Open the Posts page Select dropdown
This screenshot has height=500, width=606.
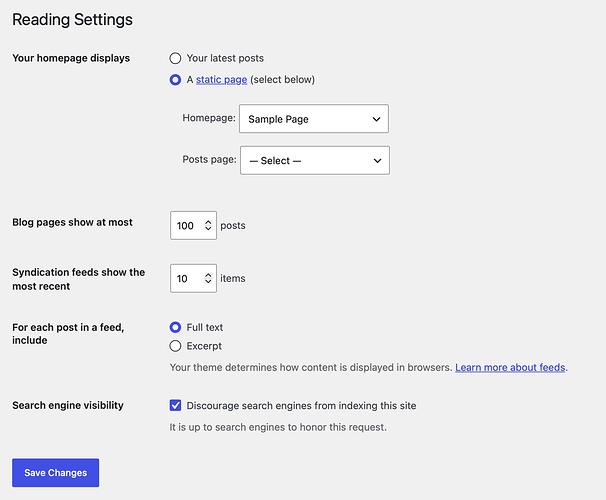pyautogui.click(x=315, y=160)
